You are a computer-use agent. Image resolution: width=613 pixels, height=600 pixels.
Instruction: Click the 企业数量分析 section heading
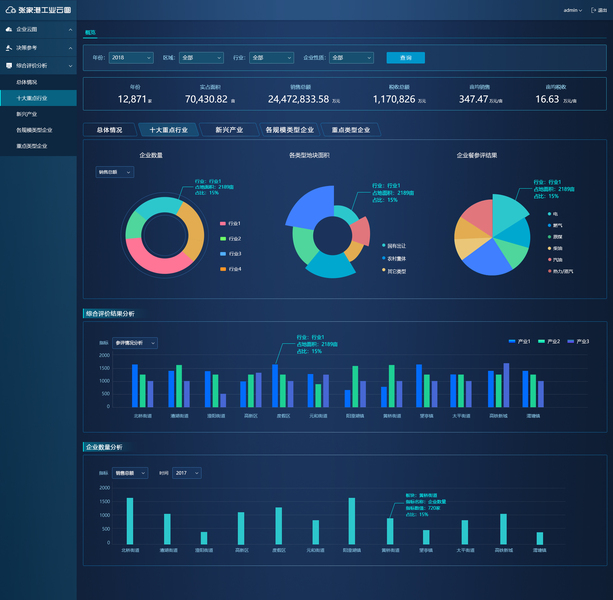click(104, 447)
